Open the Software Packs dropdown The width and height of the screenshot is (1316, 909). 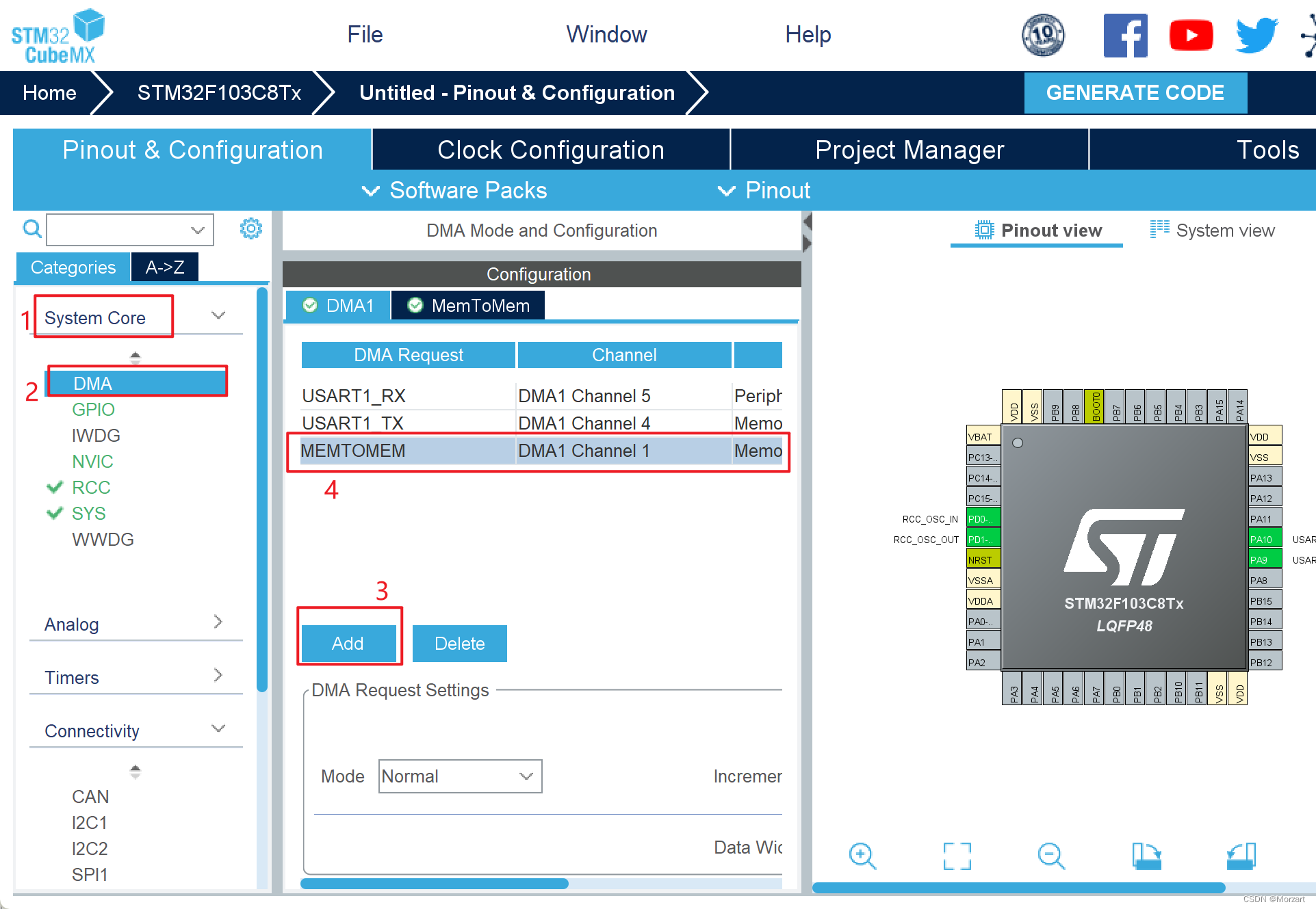point(454,190)
